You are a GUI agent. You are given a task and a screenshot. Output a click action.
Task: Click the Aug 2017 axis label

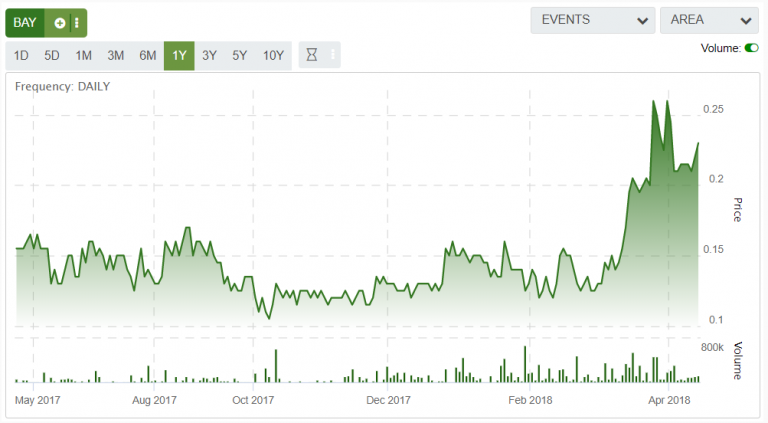(154, 400)
